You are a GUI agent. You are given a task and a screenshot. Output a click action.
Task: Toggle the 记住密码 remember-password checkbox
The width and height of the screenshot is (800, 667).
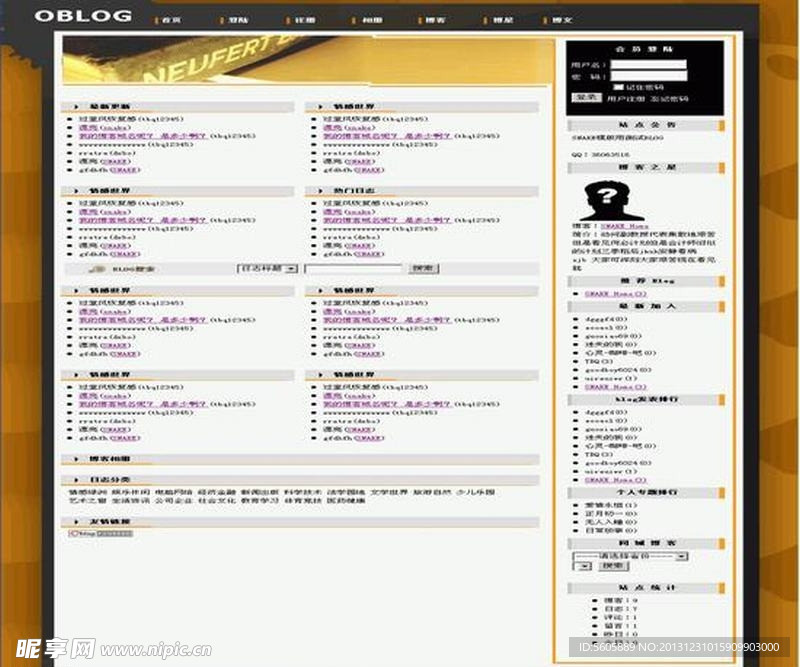[618, 88]
